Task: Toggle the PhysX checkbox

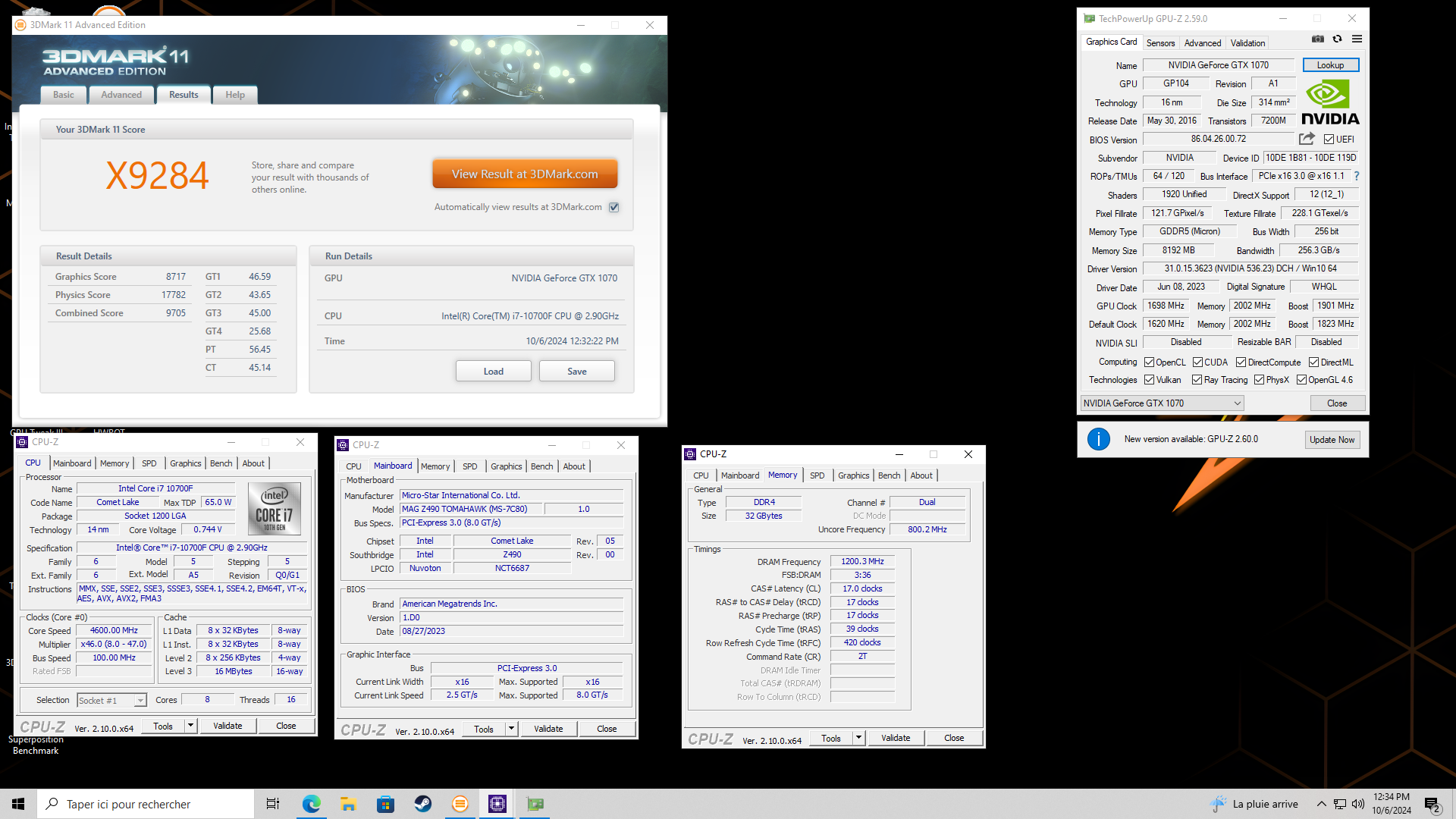Action: pos(1259,380)
